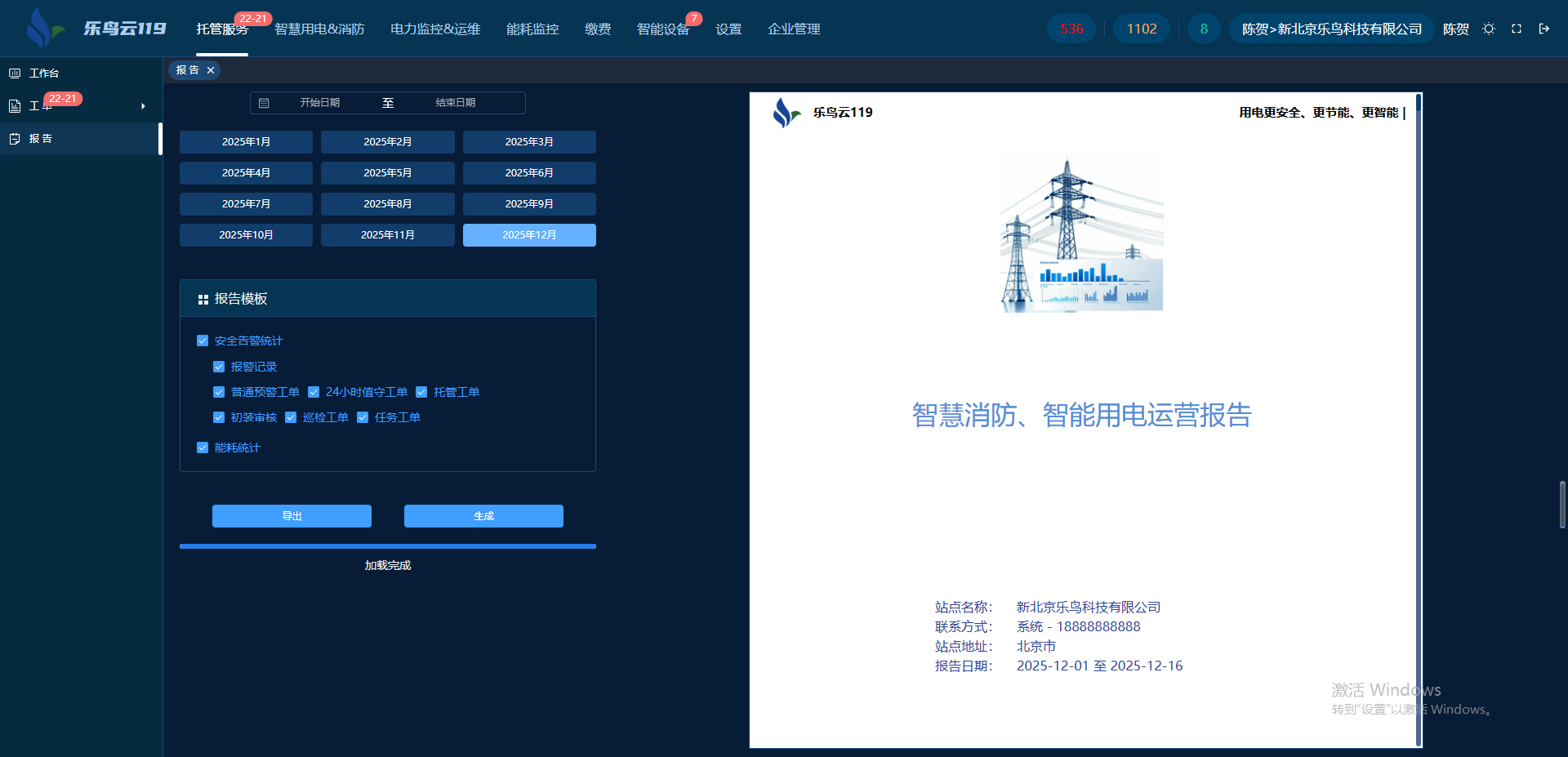The height and width of the screenshot is (757, 1568).
Task: Toggle the 巡检工单 checkbox
Action: [291, 417]
